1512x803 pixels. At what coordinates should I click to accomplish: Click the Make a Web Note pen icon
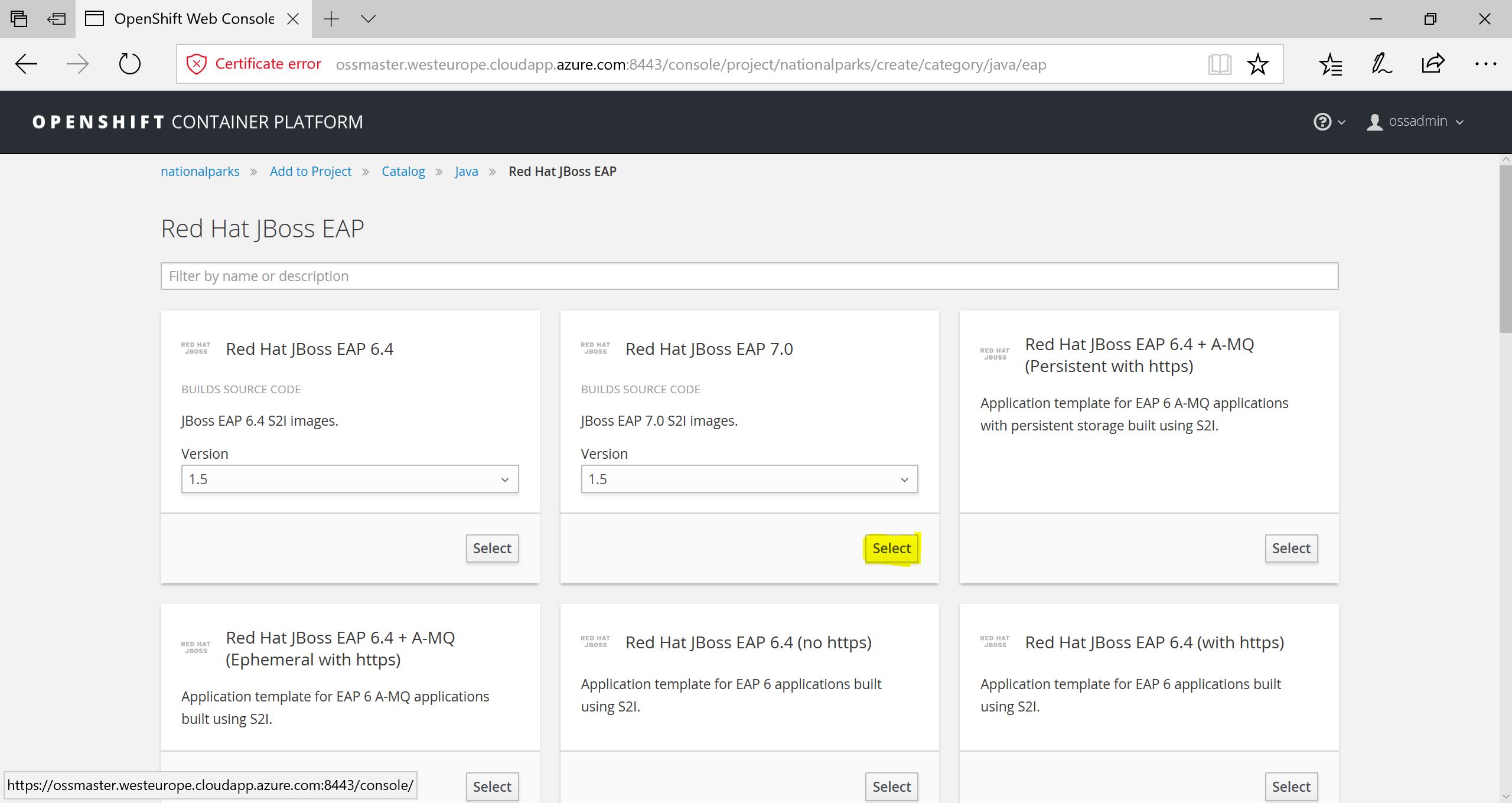point(1381,64)
